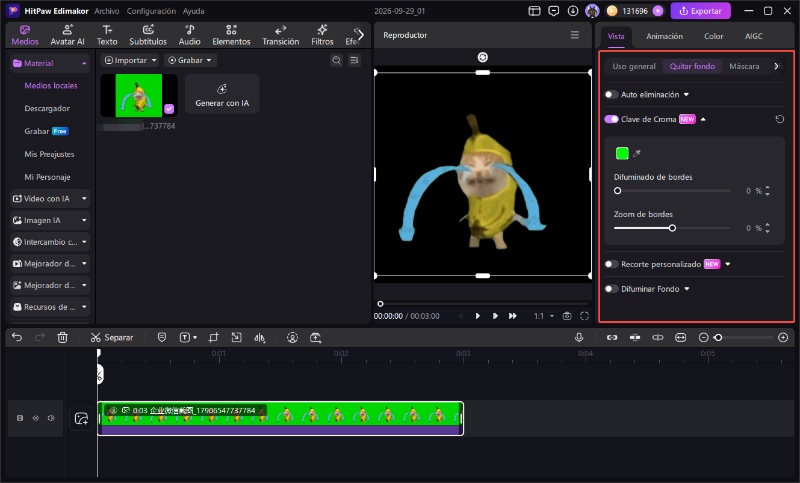Open the Audio library
The image size is (800, 483).
[x=189, y=35]
